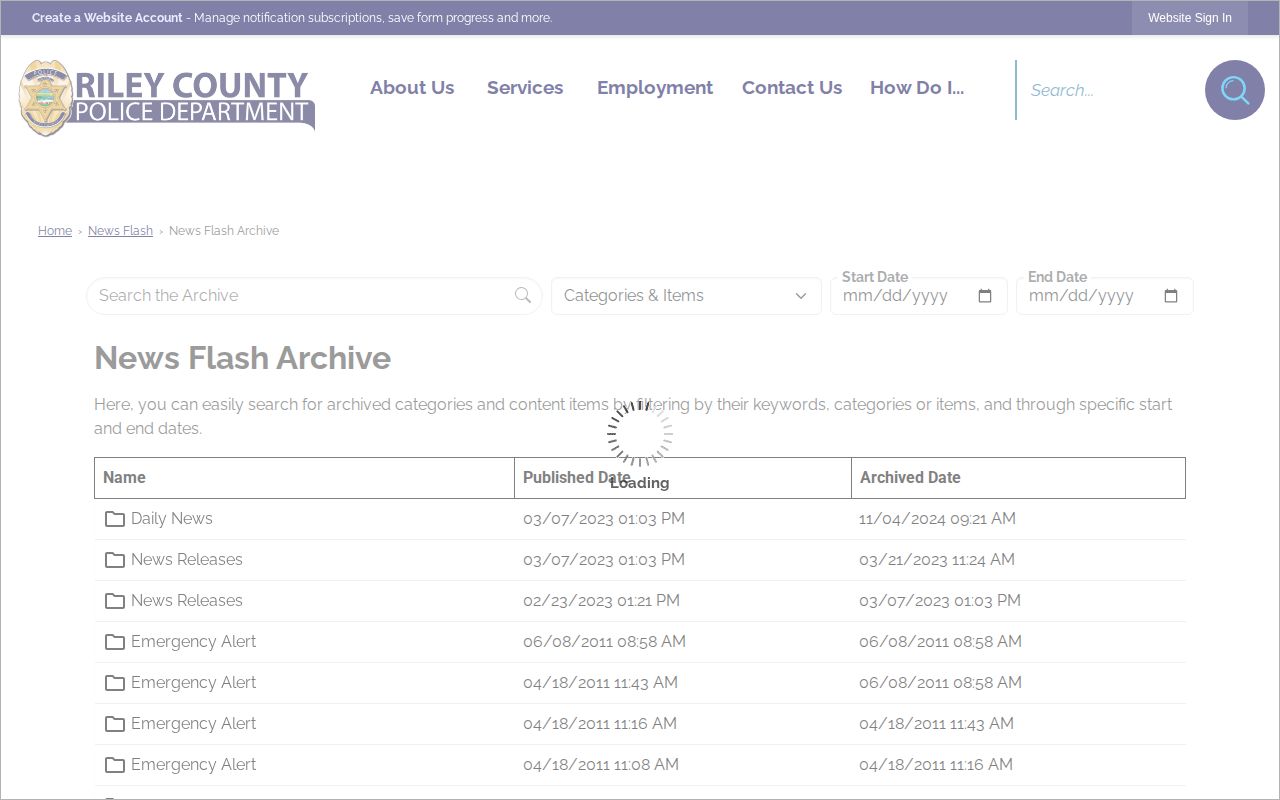Image resolution: width=1280 pixels, height=800 pixels.
Task: Focus the site Search... field
Action: pyautogui.click(x=1110, y=90)
